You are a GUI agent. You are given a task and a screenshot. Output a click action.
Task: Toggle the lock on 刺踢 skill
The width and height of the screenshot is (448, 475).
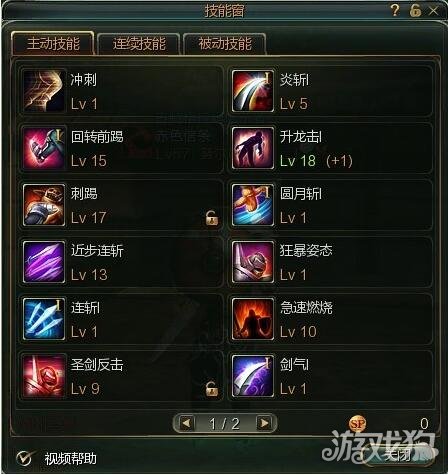pos(212,218)
